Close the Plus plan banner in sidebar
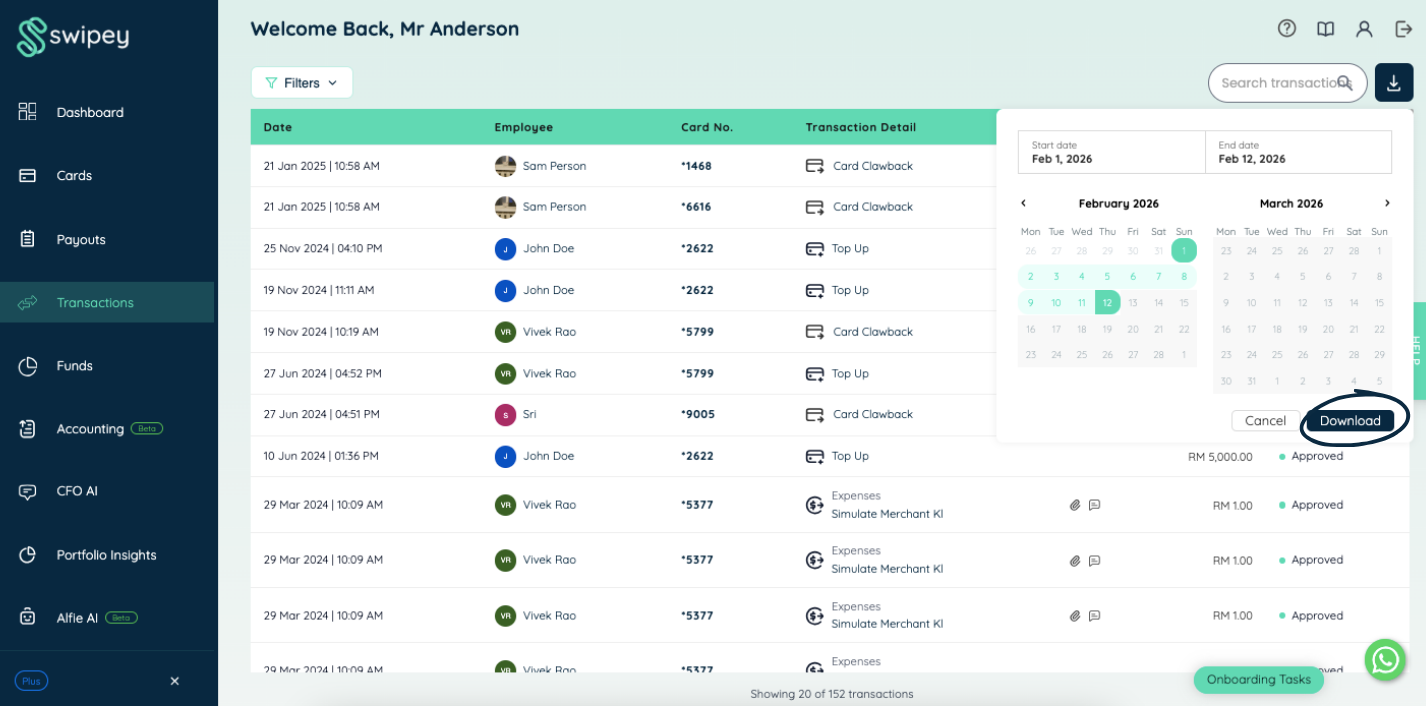1426x706 pixels. tap(174, 681)
